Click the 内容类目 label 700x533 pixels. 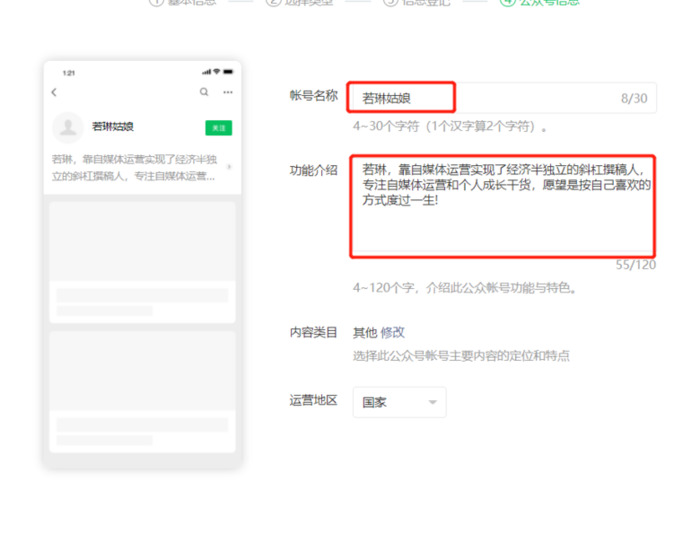313,332
